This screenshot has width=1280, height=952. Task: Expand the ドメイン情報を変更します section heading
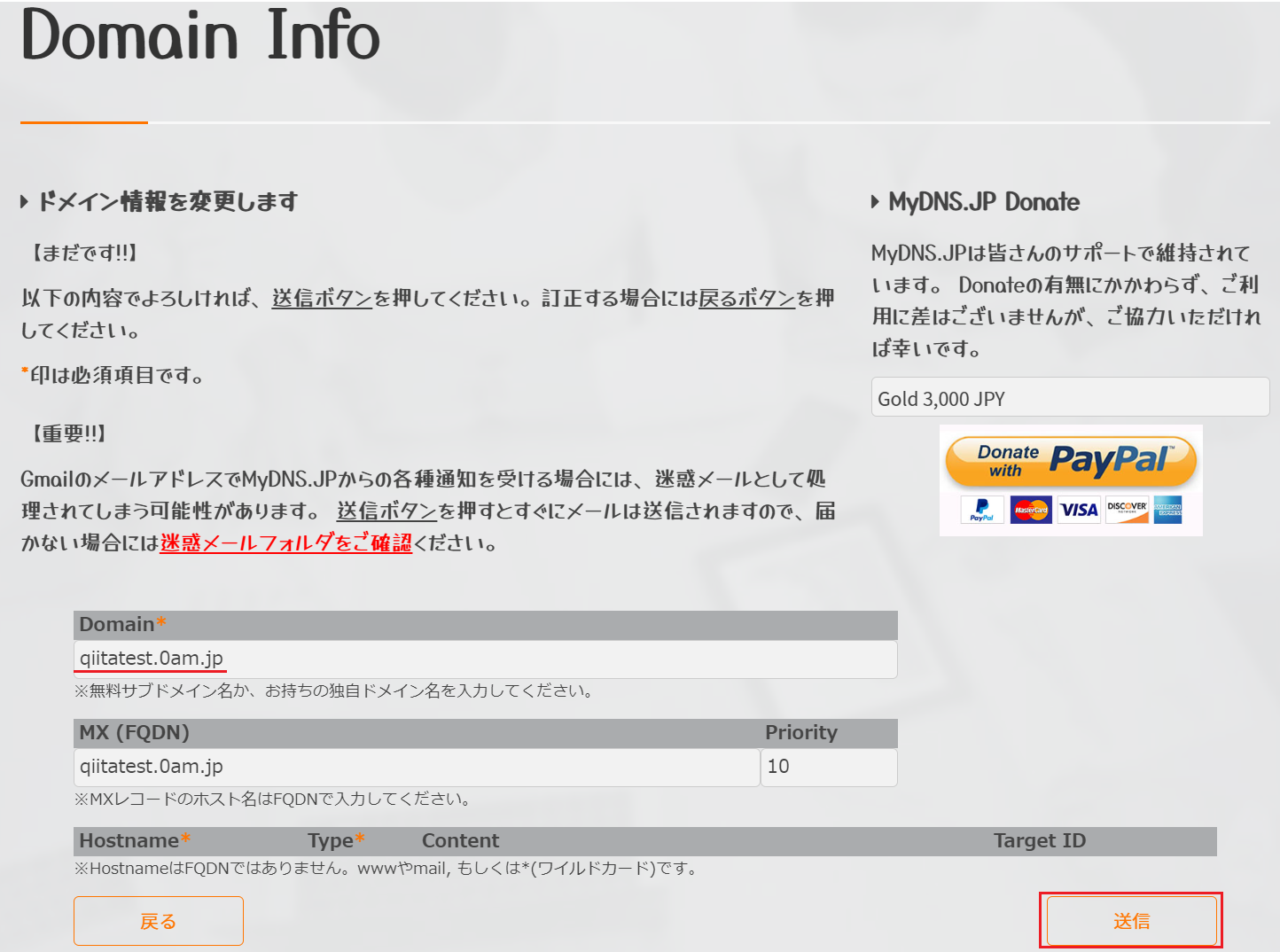[168, 201]
